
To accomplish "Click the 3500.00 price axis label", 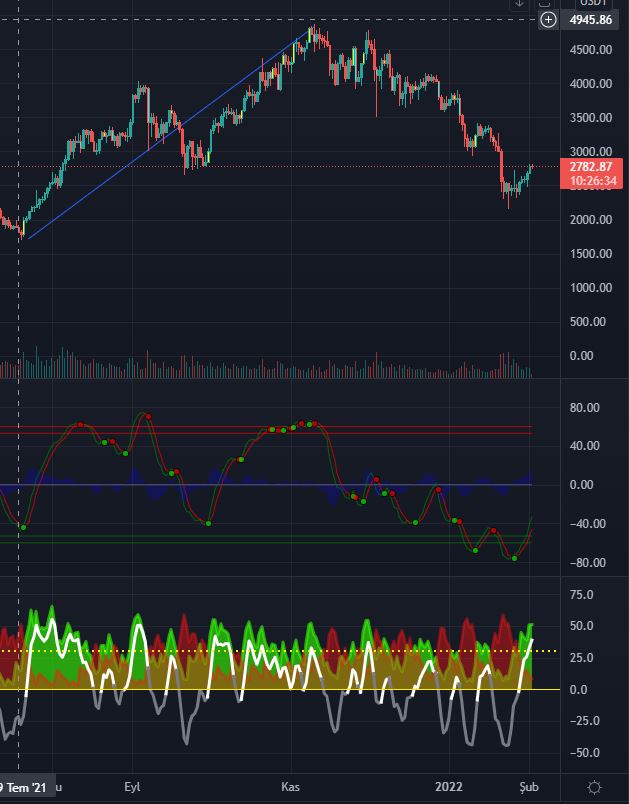I will click(x=591, y=117).
